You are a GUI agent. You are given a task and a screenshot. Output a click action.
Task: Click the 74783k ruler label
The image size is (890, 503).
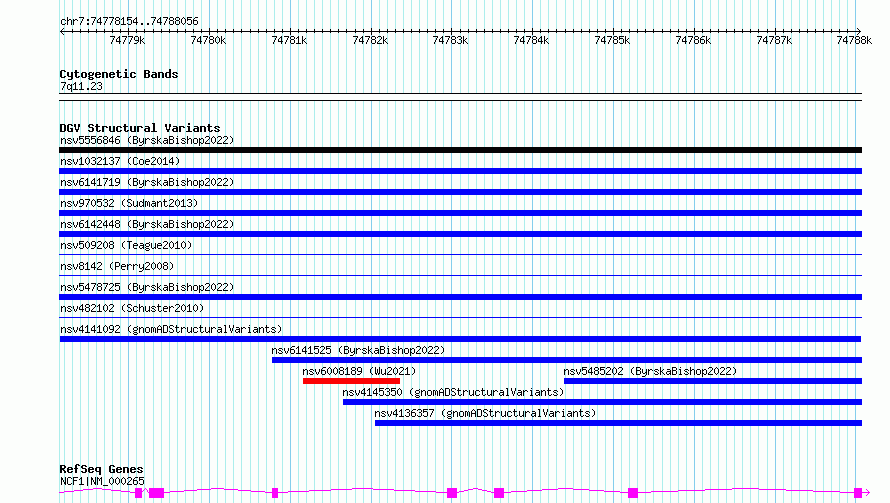click(450, 40)
